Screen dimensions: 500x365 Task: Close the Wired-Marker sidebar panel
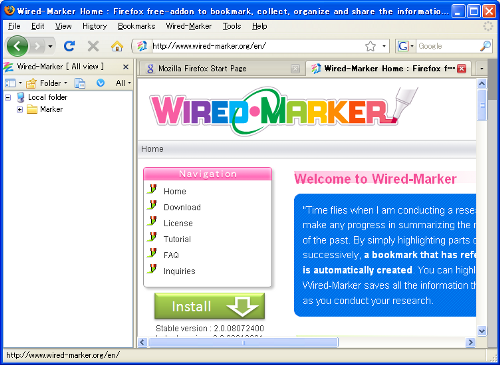pyautogui.click(x=126, y=67)
